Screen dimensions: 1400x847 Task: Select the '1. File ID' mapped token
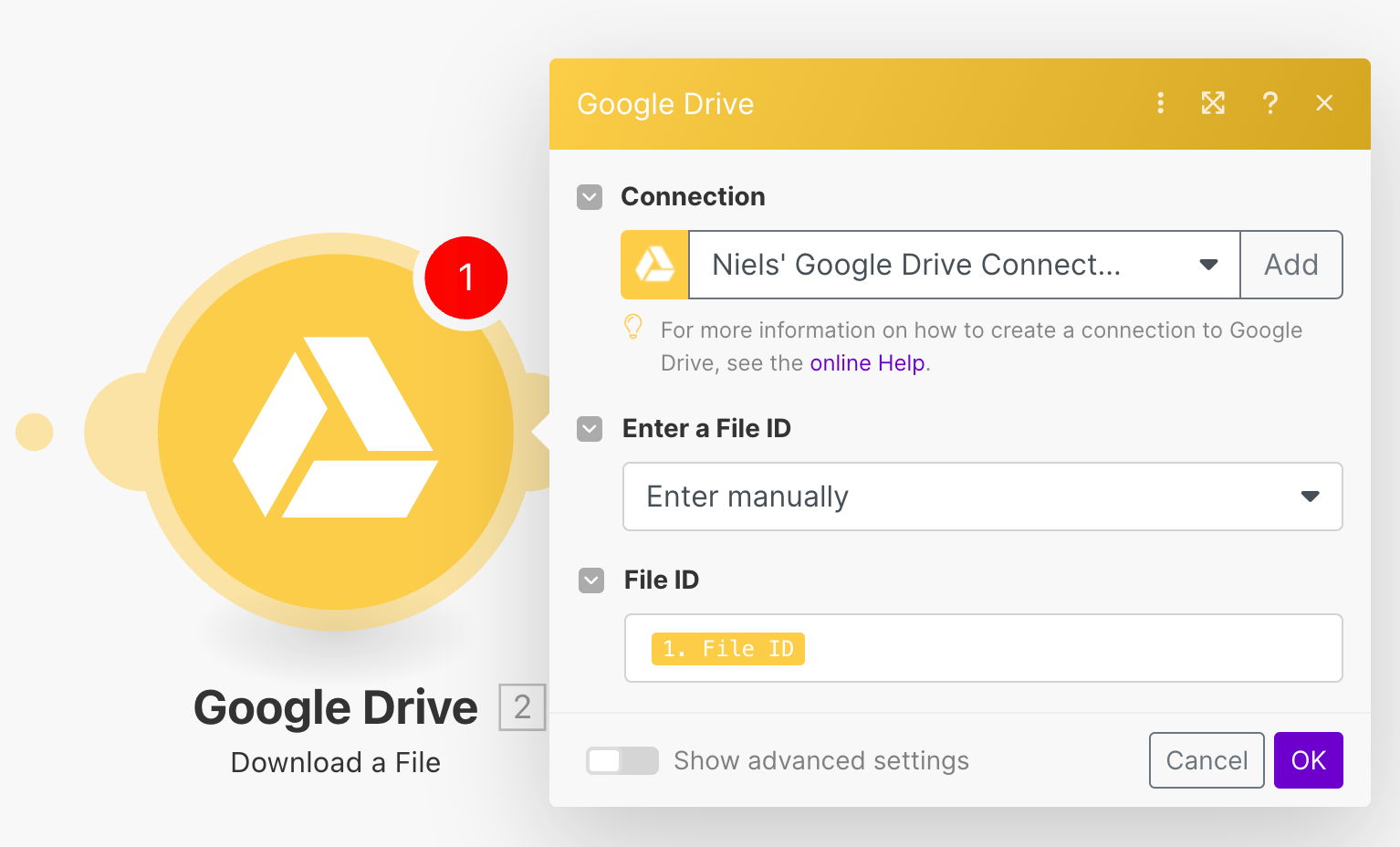click(728, 649)
